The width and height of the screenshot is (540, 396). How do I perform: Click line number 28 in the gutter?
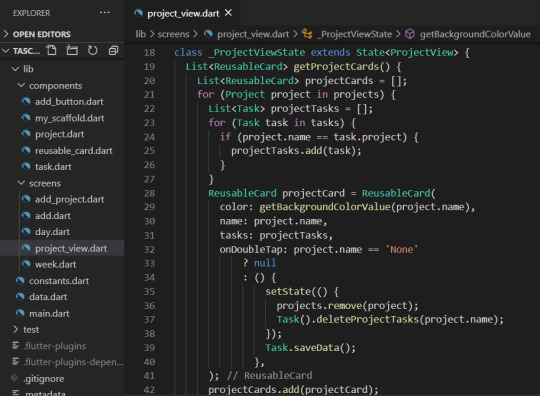[149, 193]
